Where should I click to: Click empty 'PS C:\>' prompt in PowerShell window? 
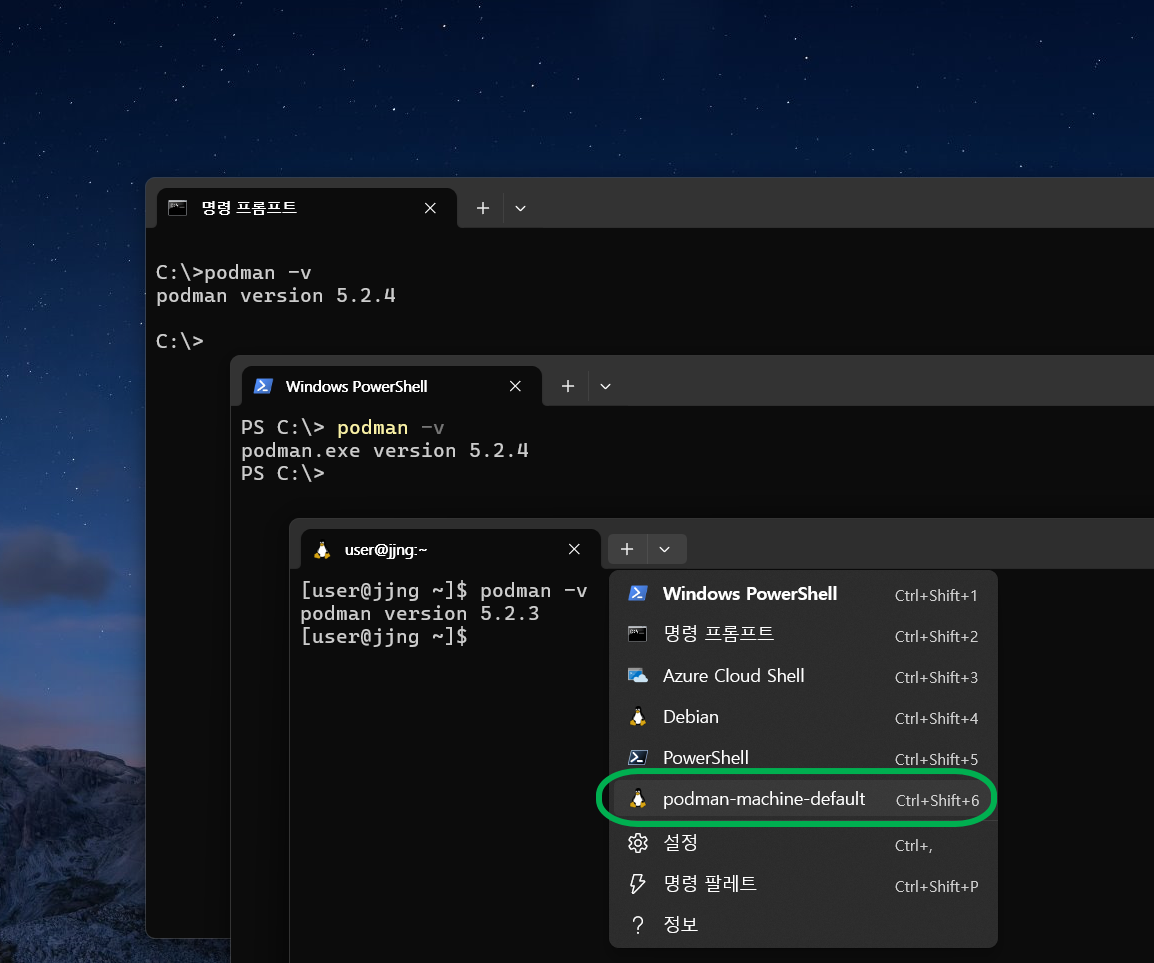tap(283, 473)
